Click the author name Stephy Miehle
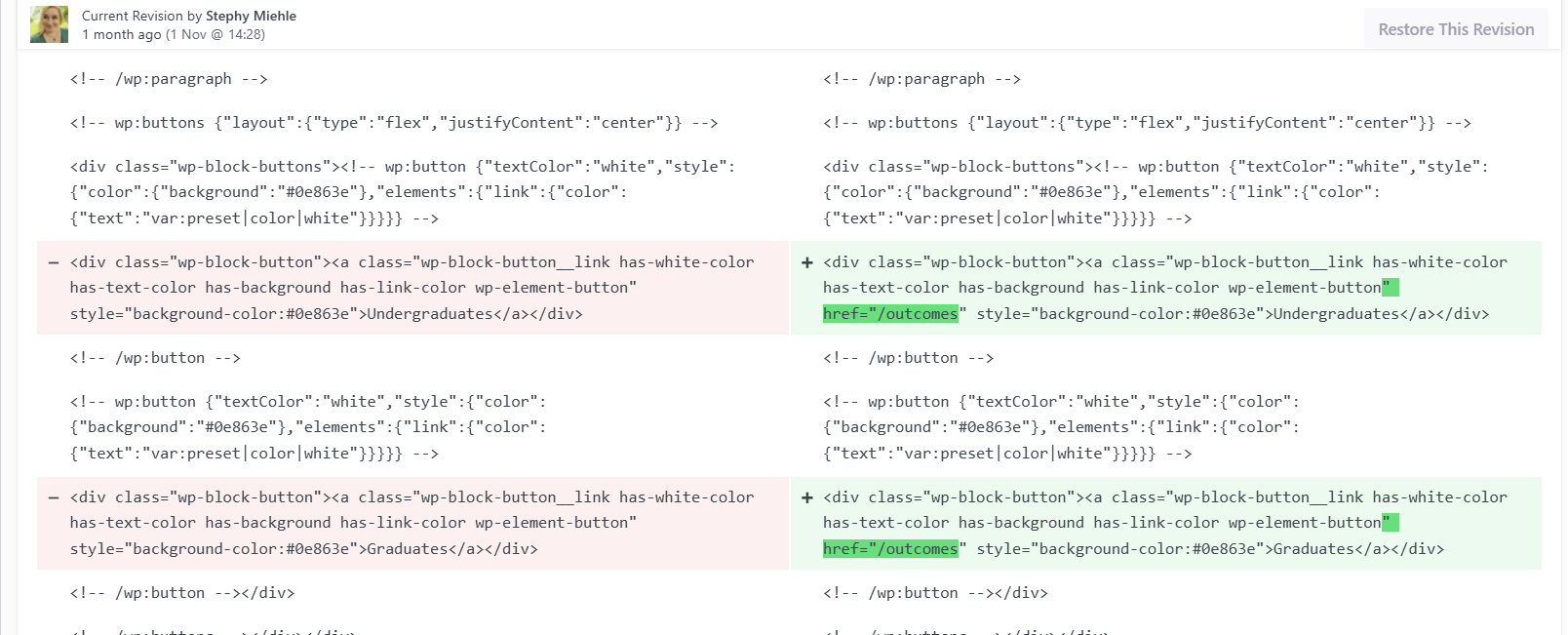Screen dimensions: 1568x635 pos(251,16)
